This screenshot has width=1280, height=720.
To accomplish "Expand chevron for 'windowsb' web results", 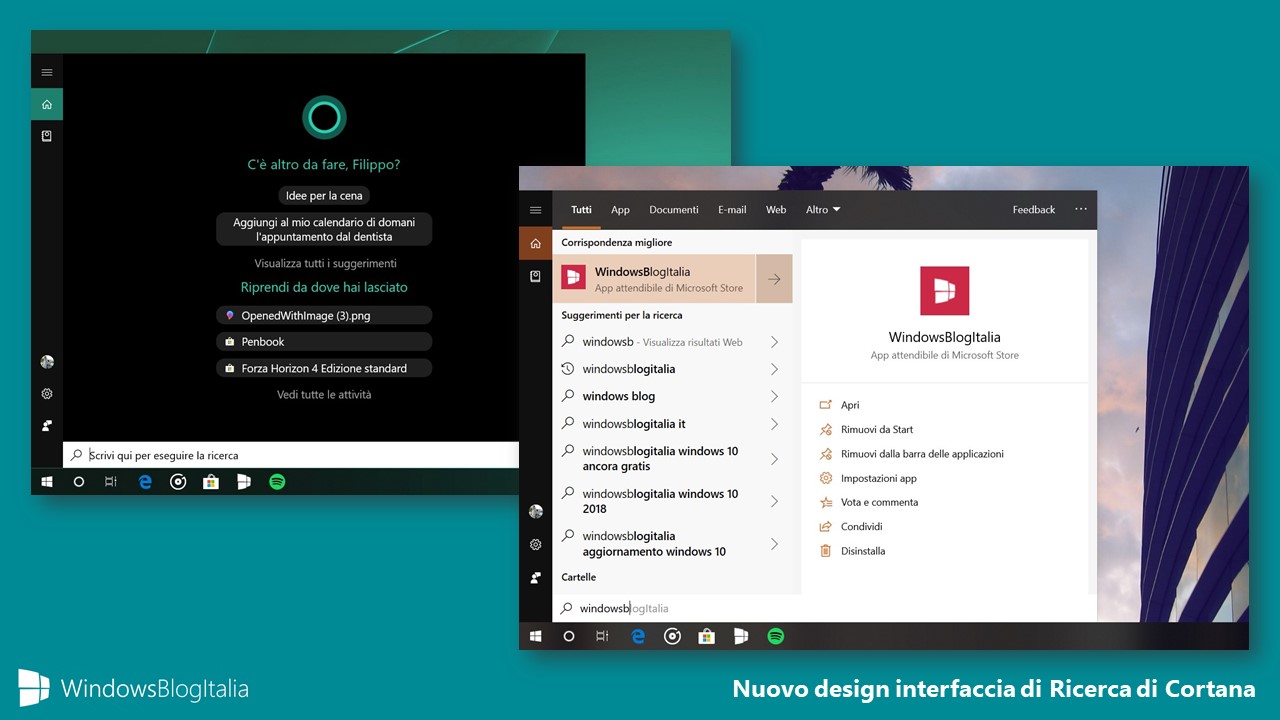I will [x=775, y=342].
